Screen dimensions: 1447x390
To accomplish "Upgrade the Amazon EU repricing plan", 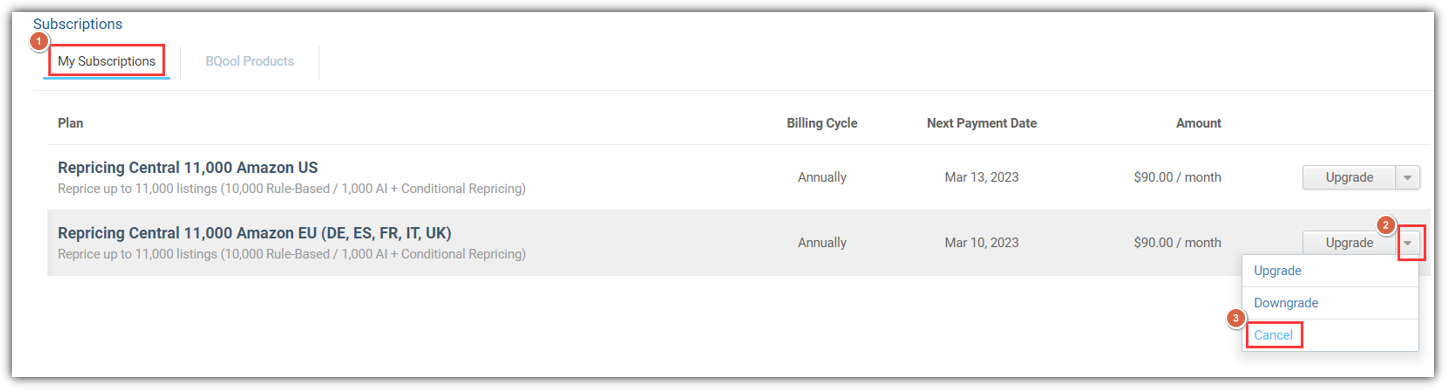I will [x=1349, y=242].
